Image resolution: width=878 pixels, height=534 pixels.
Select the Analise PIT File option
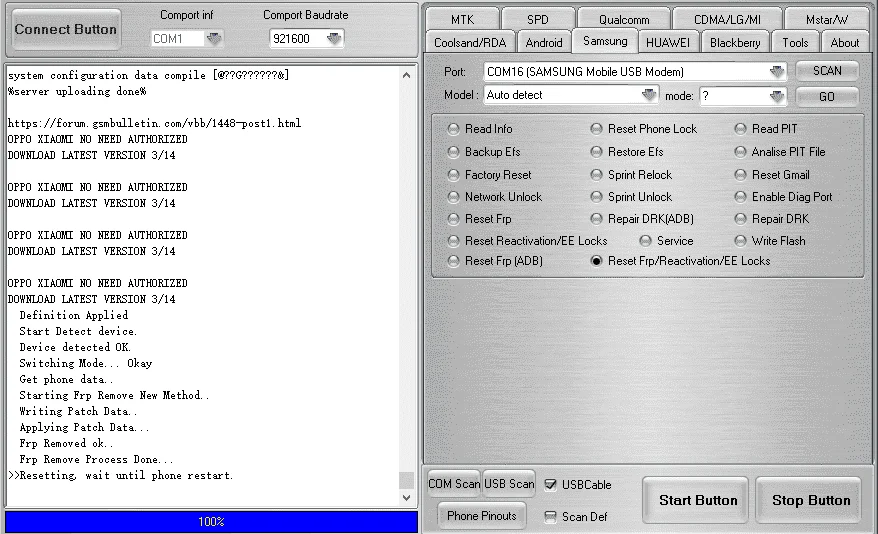(x=780, y=152)
